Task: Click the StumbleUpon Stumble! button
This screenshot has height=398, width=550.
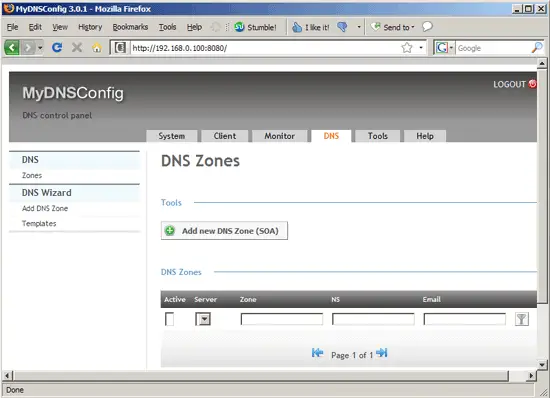Action: coord(255,27)
